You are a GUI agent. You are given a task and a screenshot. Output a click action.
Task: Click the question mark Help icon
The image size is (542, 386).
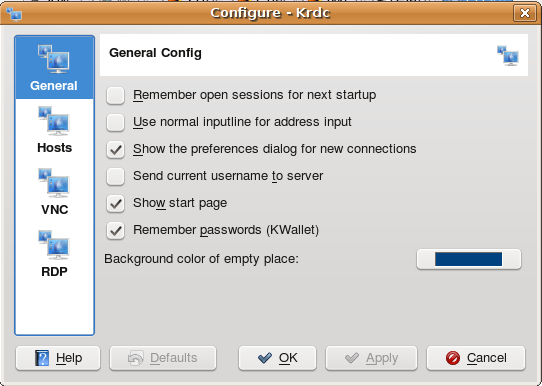click(42, 358)
